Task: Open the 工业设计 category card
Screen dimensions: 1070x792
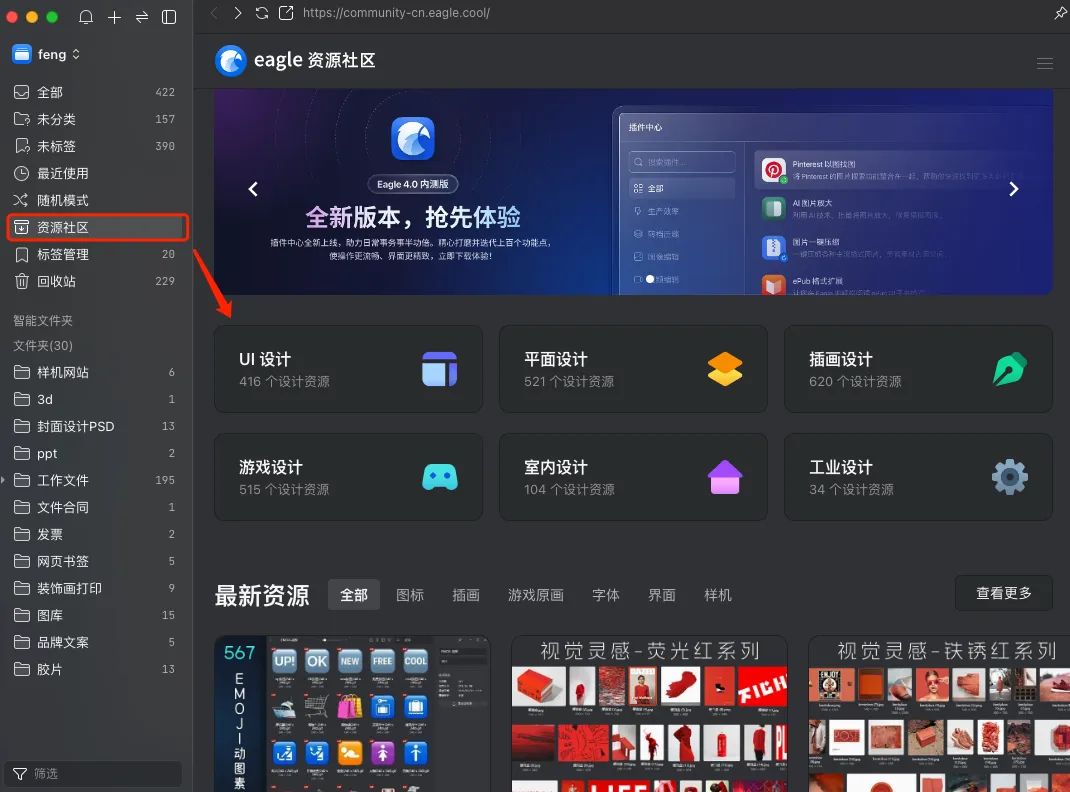Action: 919,478
